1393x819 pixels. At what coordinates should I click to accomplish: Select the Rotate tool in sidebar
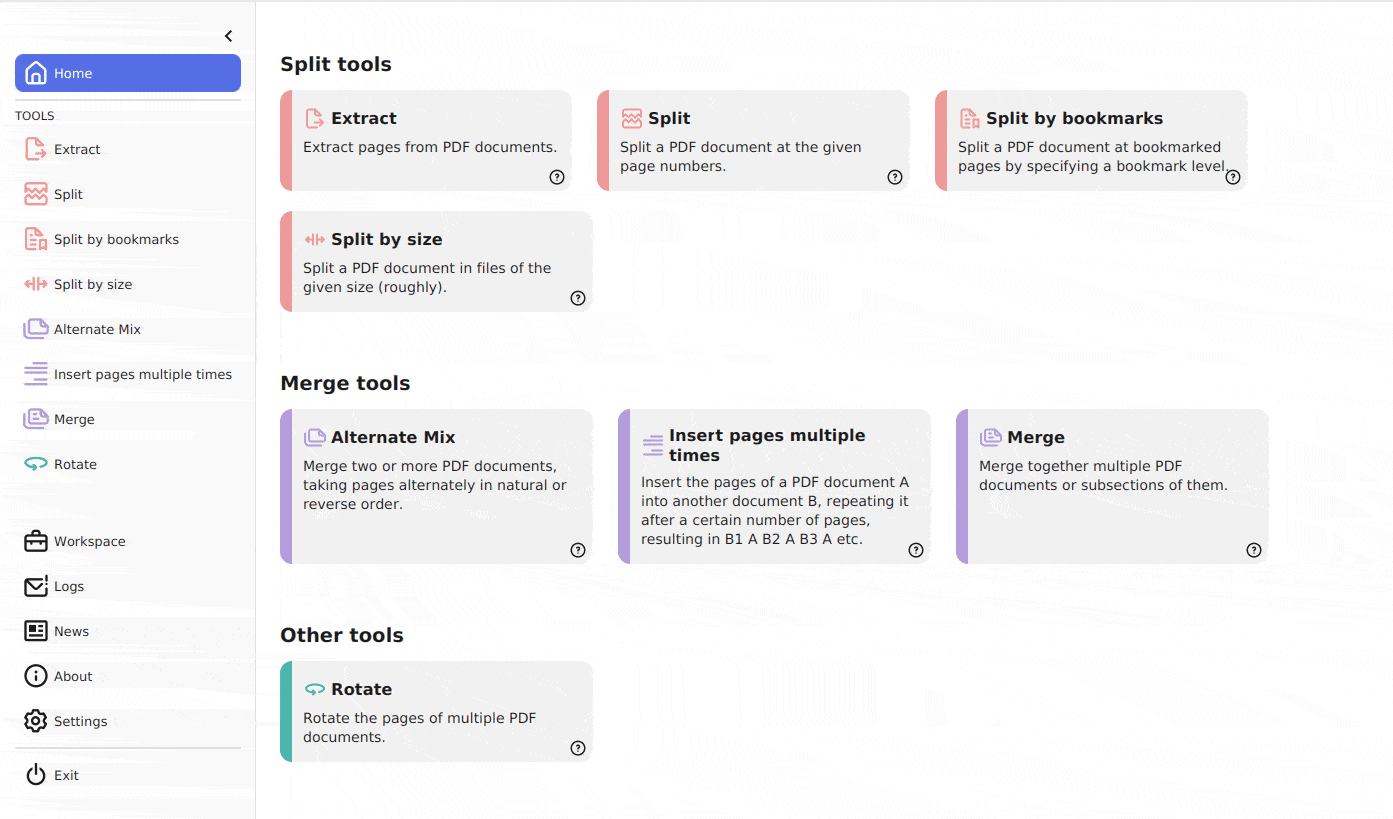coord(128,464)
